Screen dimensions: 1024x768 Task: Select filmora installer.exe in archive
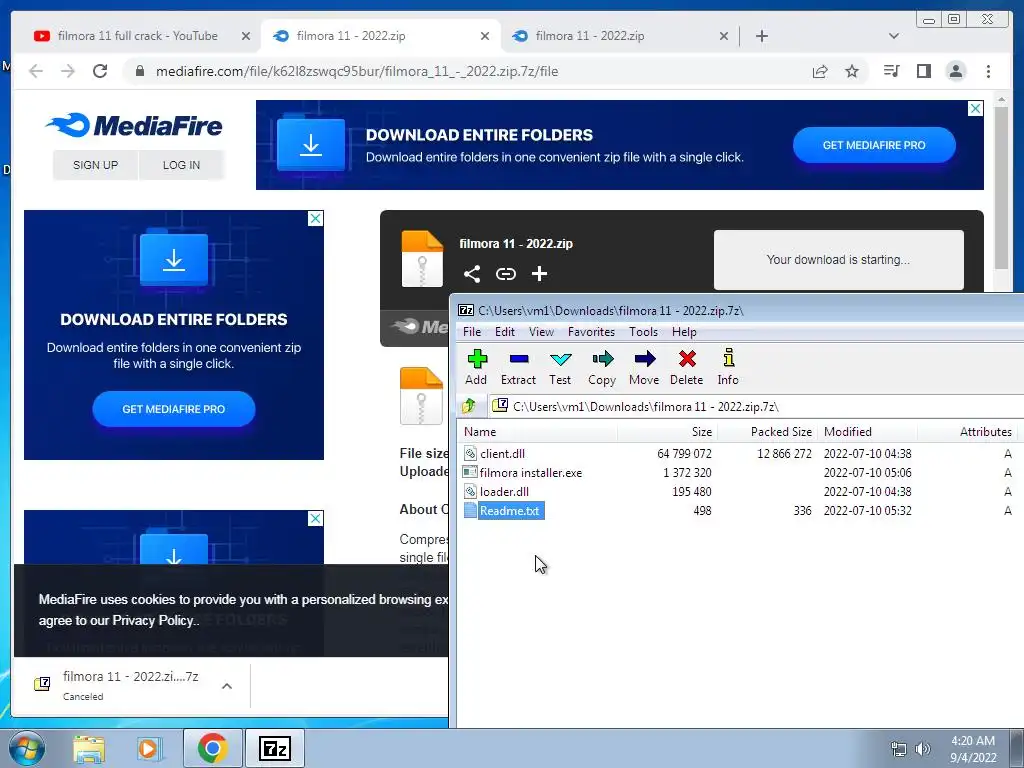pos(530,473)
